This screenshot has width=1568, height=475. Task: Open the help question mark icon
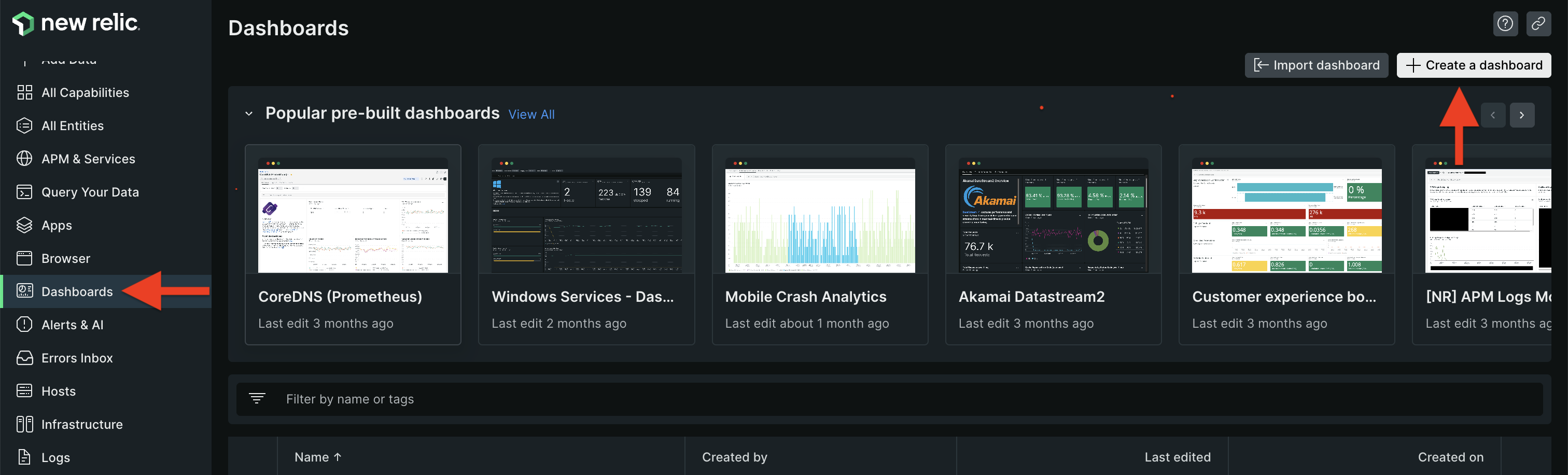[x=1505, y=24]
